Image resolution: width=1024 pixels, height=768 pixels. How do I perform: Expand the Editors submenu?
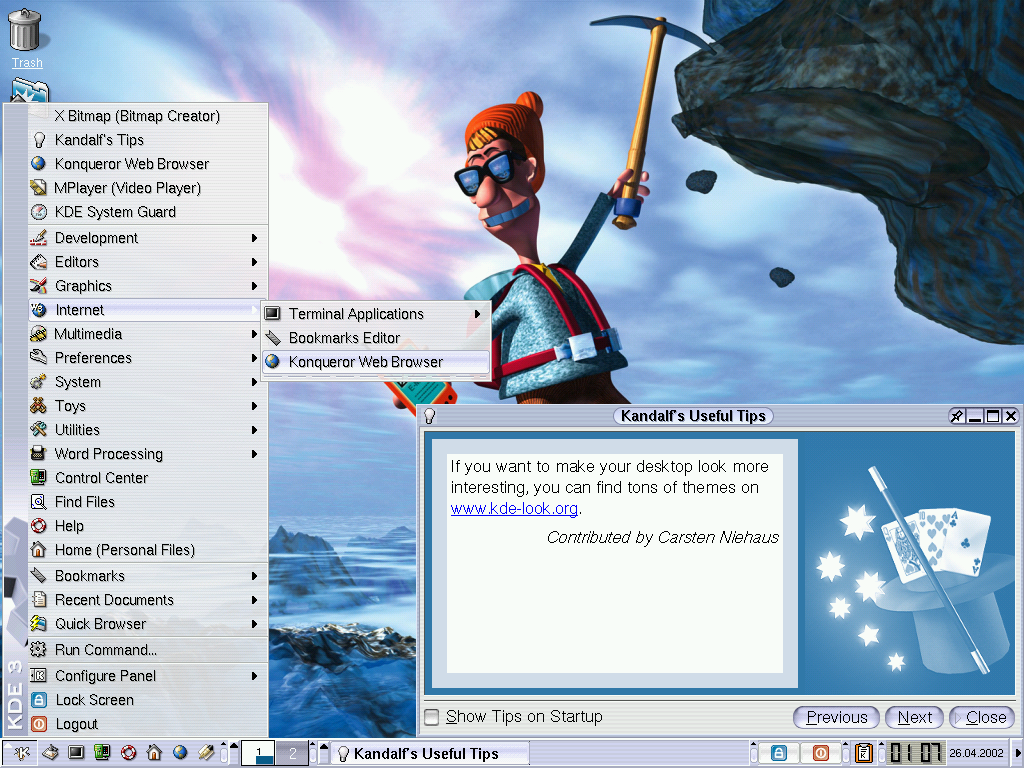click(148, 262)
